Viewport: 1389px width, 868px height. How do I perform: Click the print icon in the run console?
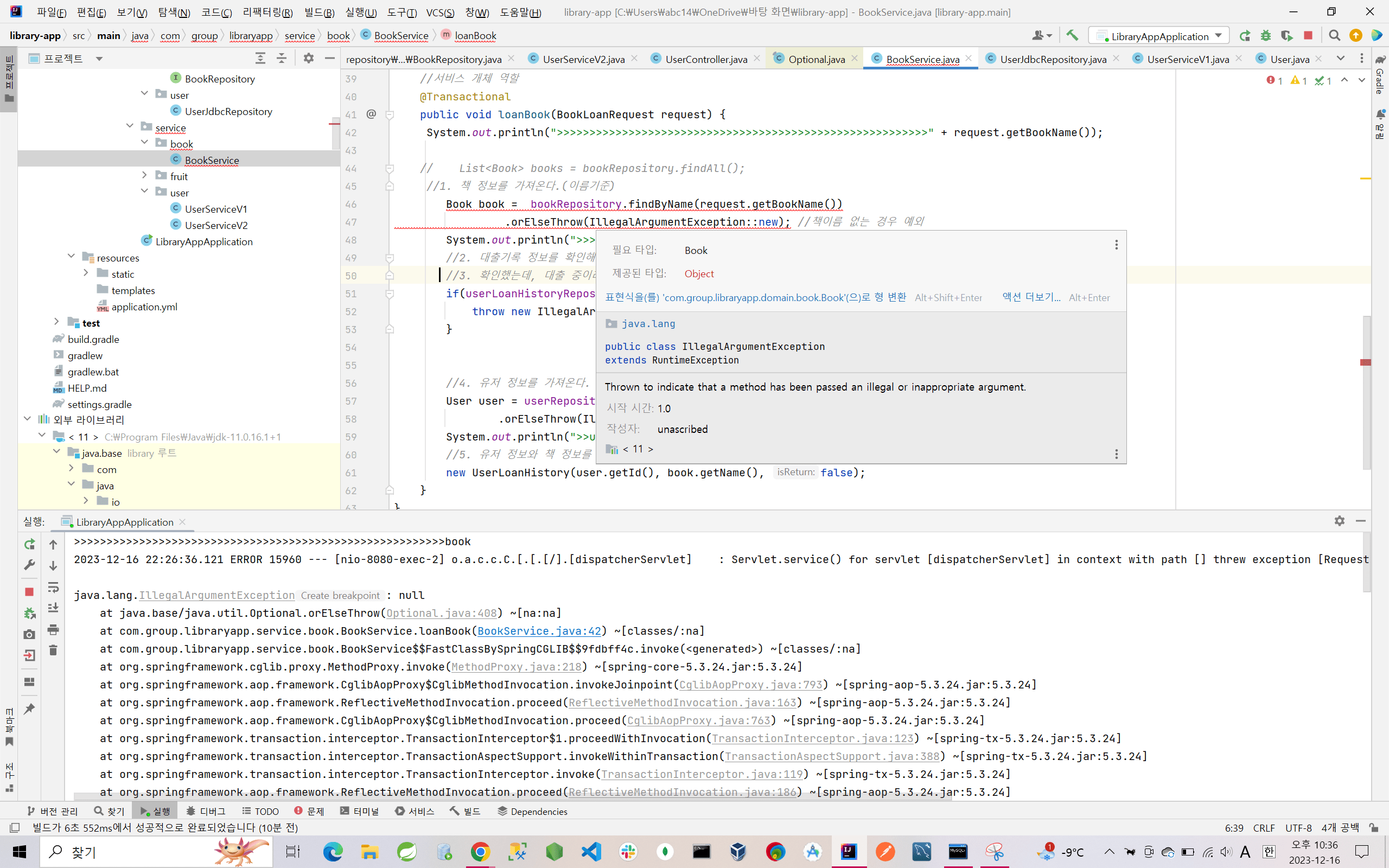pyautogui.click(x=53, y=629)
